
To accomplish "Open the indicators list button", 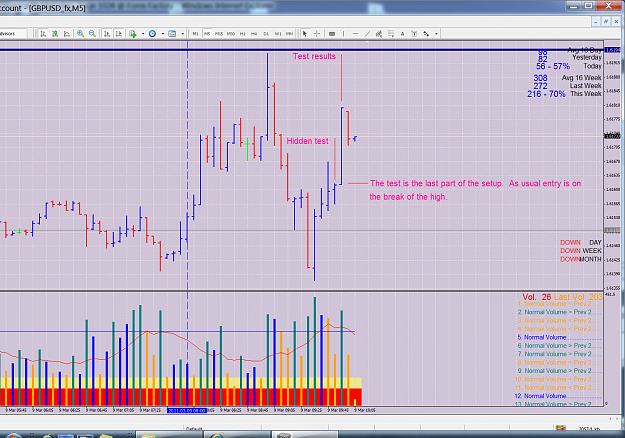I will click(x=133, y=34).
